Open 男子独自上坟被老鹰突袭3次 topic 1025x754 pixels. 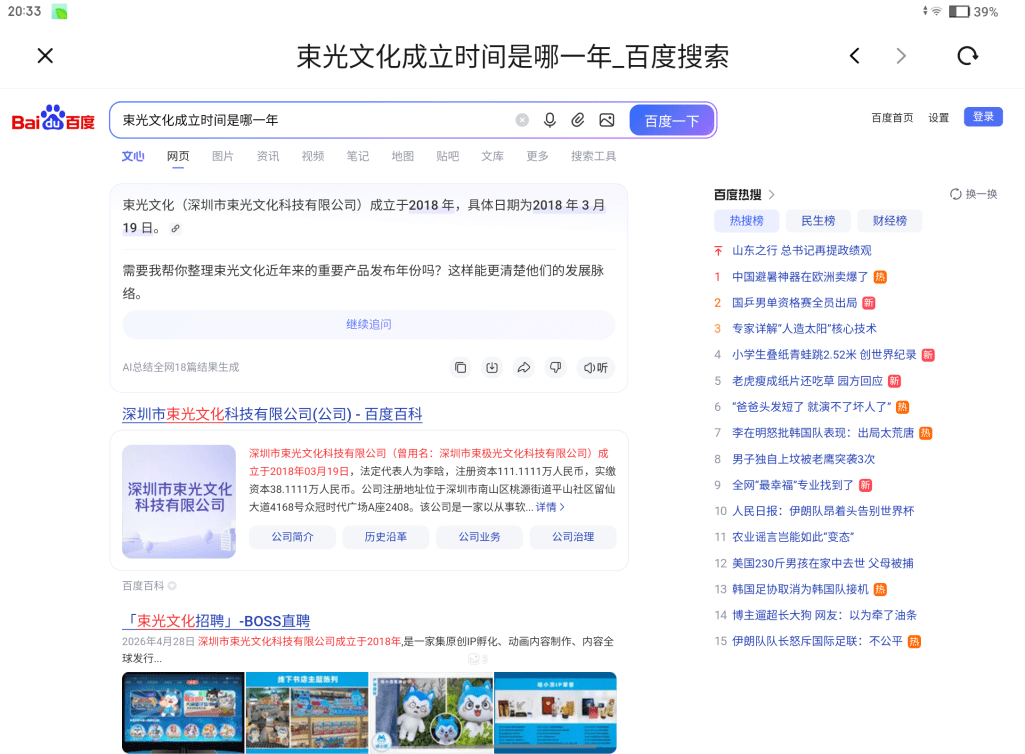coord(803,459)
